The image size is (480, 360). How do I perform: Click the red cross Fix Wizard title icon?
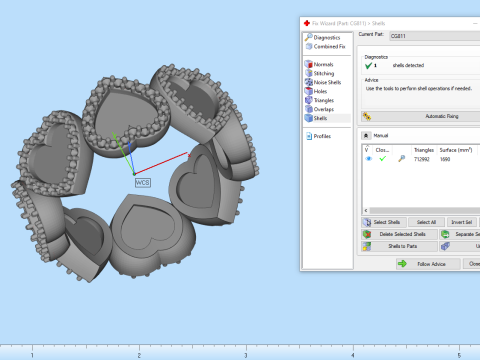click(x=307, y=23)
